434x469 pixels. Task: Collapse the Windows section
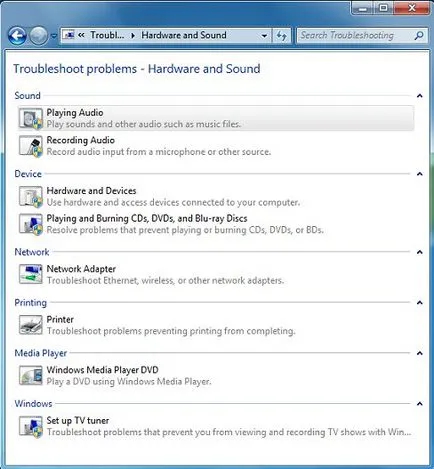(420, 404)
